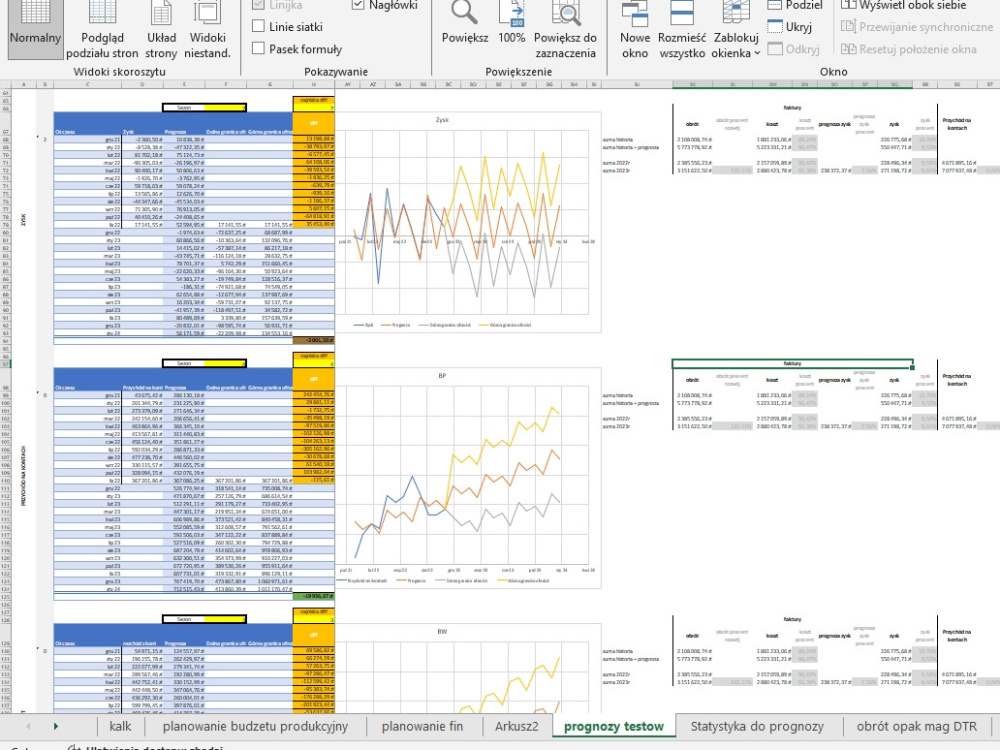Switch to obrót opak mag DTR sheet
This screenshot has height=750, width=1000.
(x=916, y=726)
